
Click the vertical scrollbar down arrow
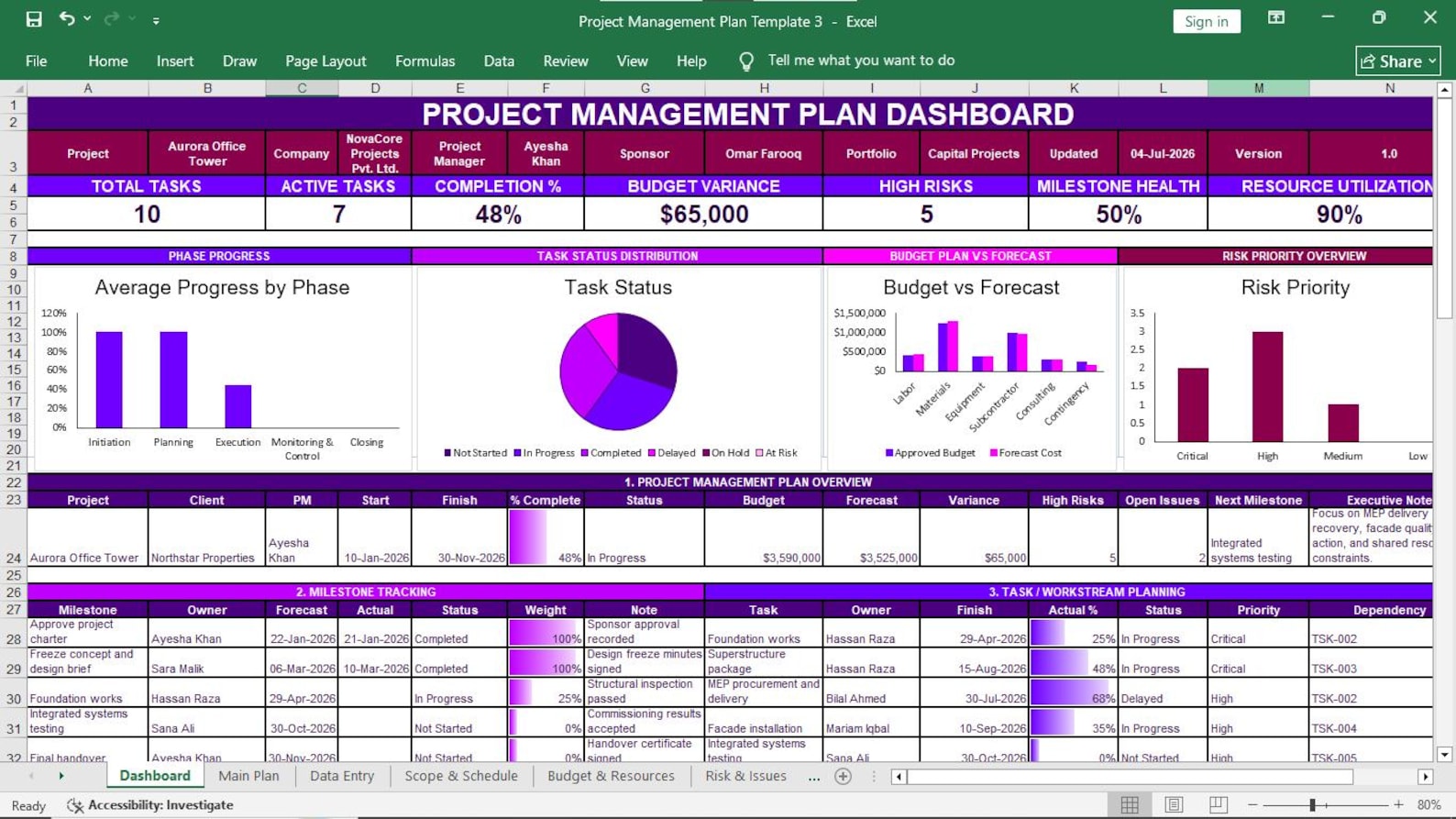(x=1444, y=755)
